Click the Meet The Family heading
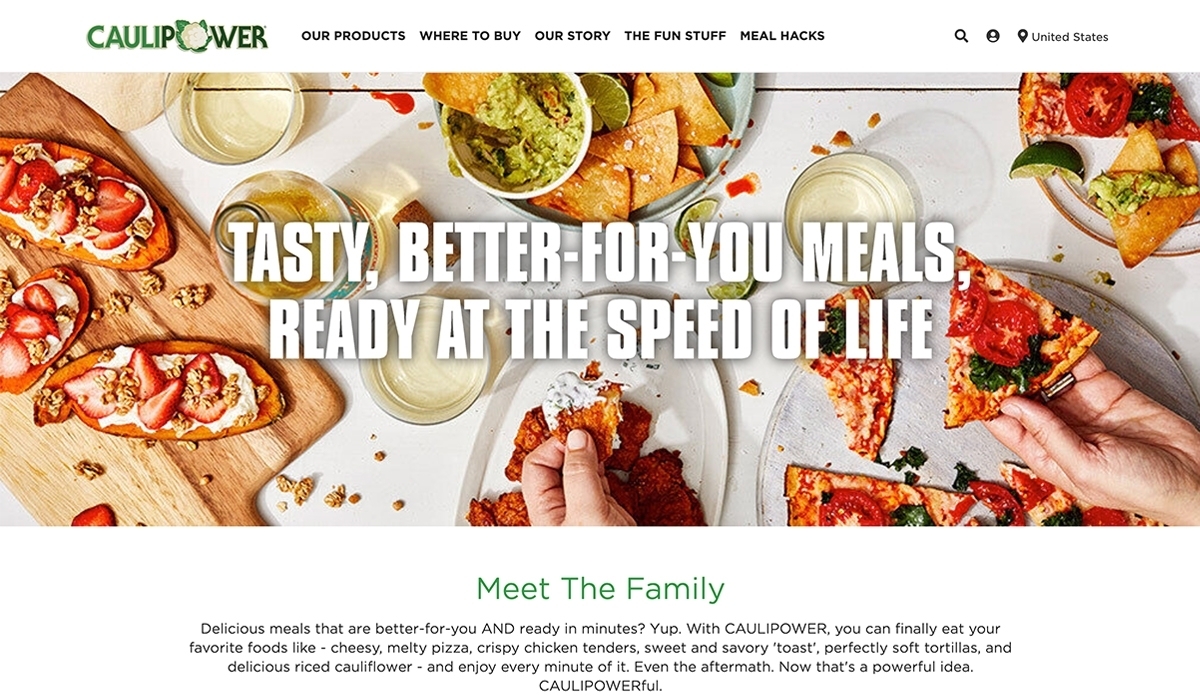Image resolution: width=1200 pixels, height=700 pixels. pos(600,588)
